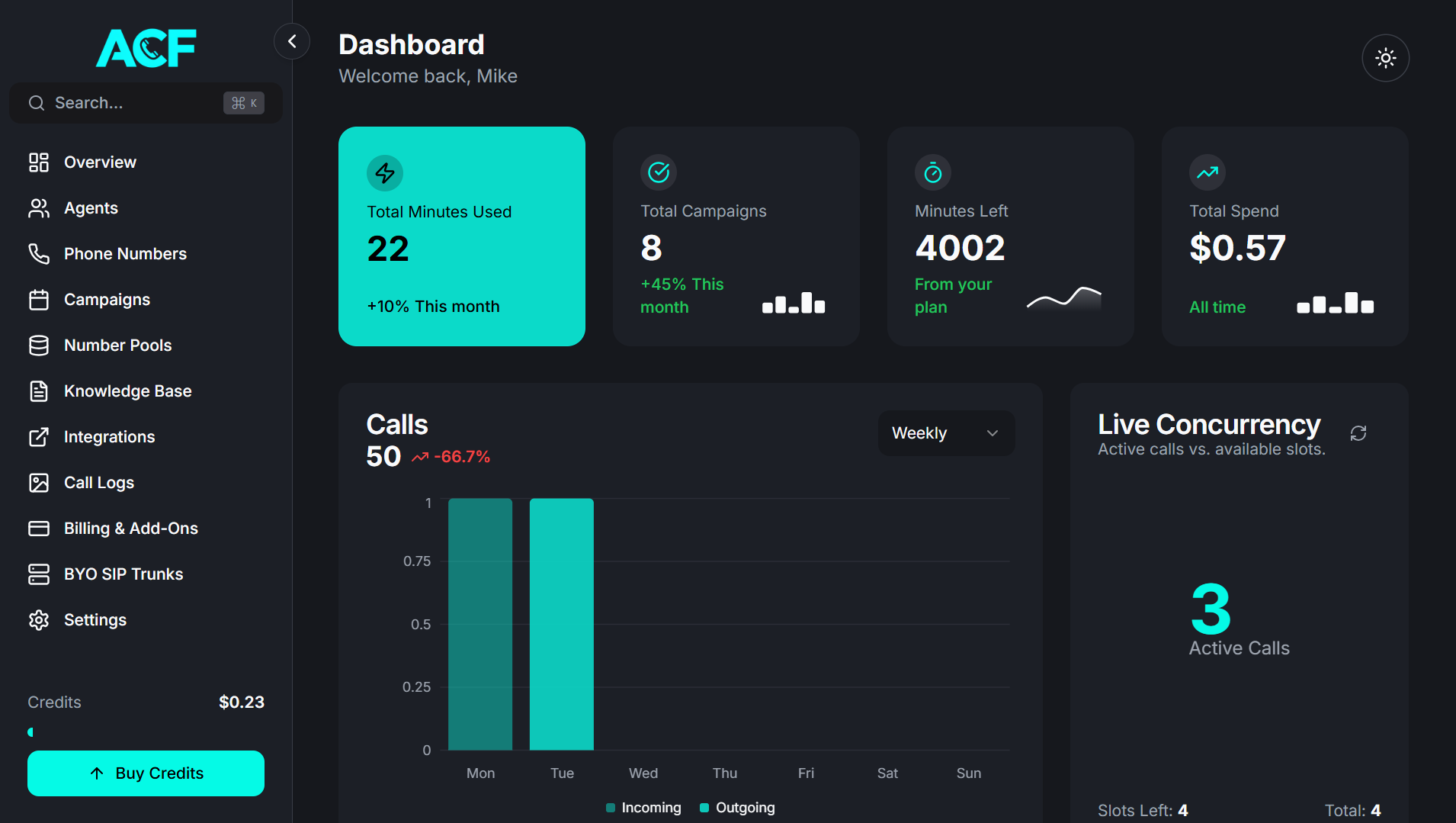Open Call Logs via its icon
Image resolution: width=1456 pixels, height=823 pixels.
point(39,482)
